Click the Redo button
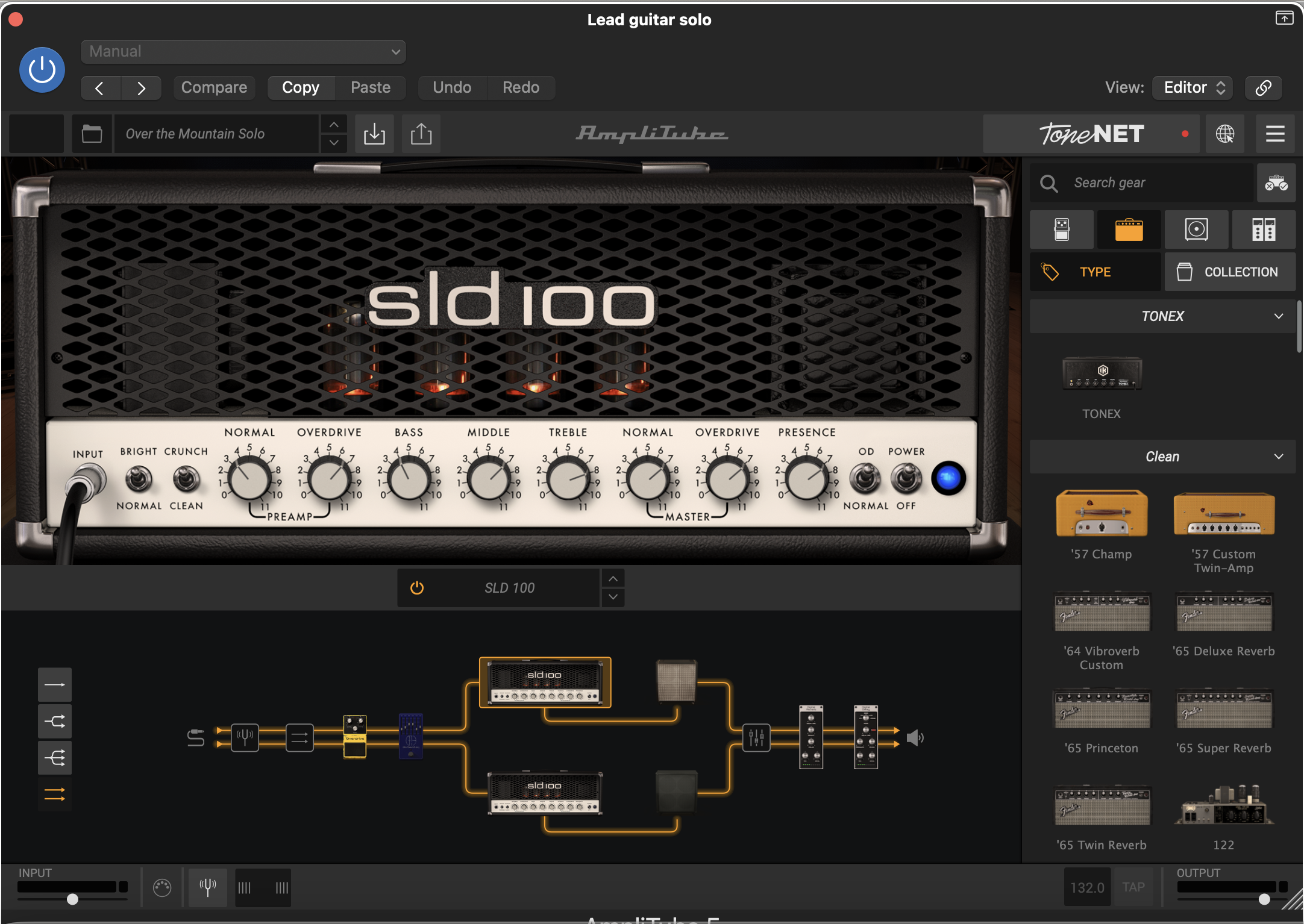 (521, 88)
